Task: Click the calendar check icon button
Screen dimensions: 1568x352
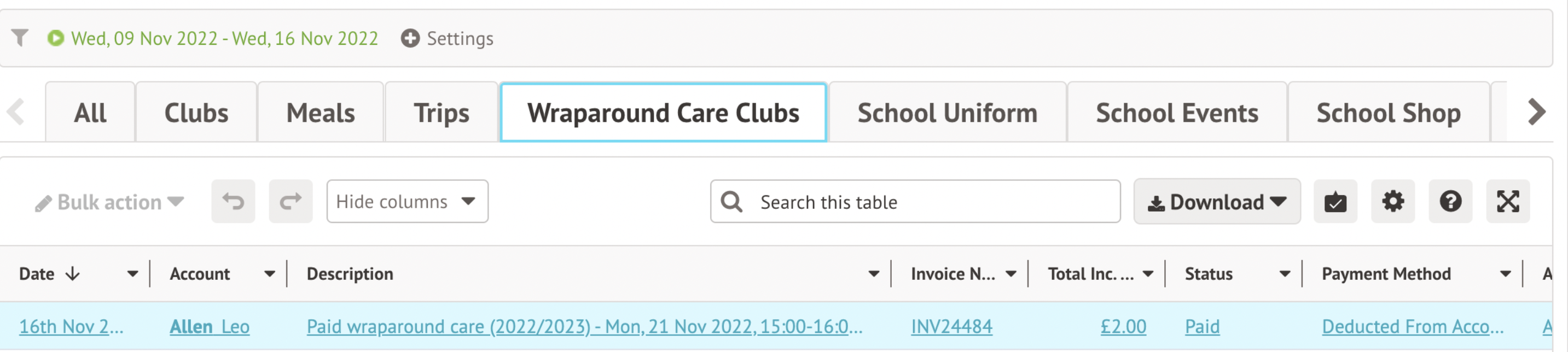Action: (x=1335, y=201)
